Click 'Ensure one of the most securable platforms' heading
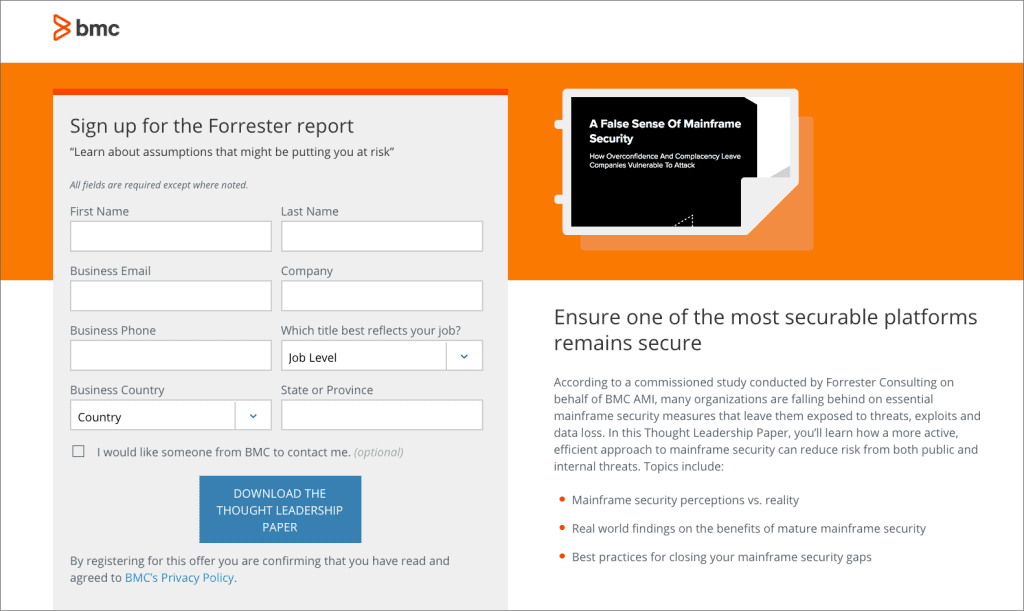This screenshot has height=611, width=1024. 765,330
